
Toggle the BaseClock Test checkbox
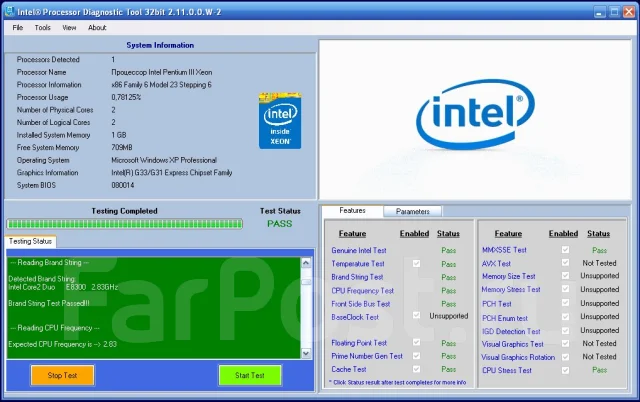(416, 315)
